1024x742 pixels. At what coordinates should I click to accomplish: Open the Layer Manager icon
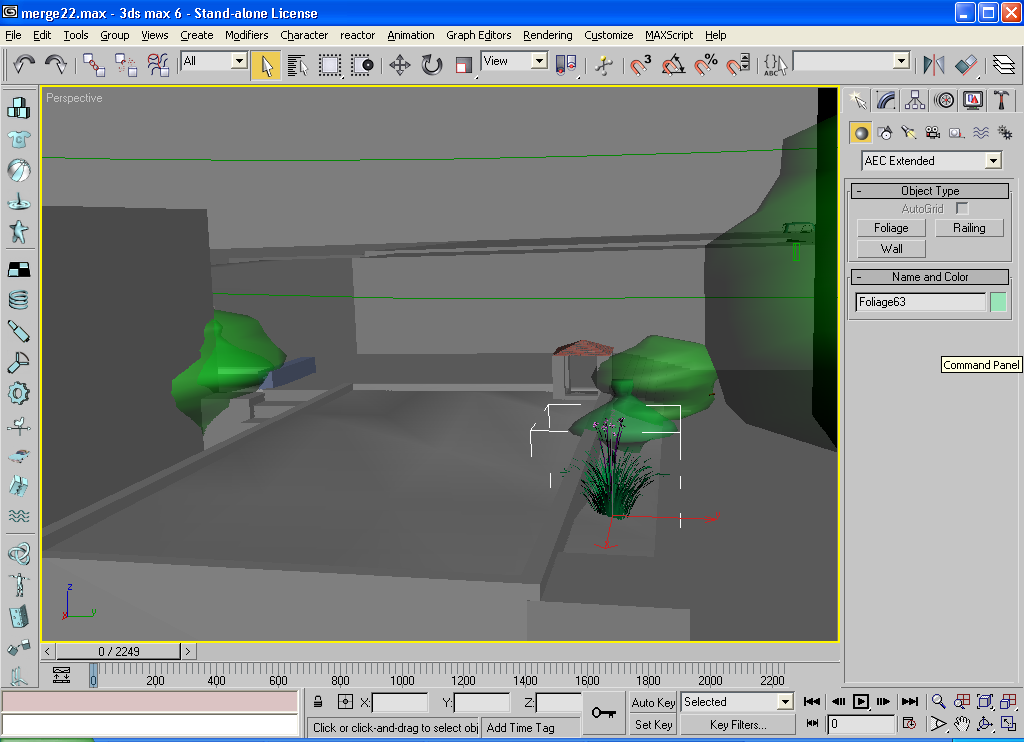click(1004, 65)
